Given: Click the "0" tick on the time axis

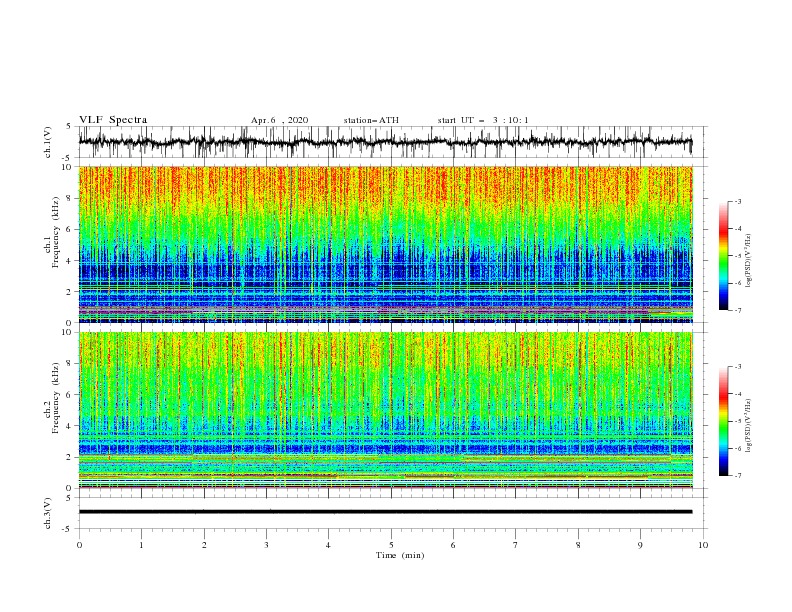Looking at the screenshot, I should point(79,545).
